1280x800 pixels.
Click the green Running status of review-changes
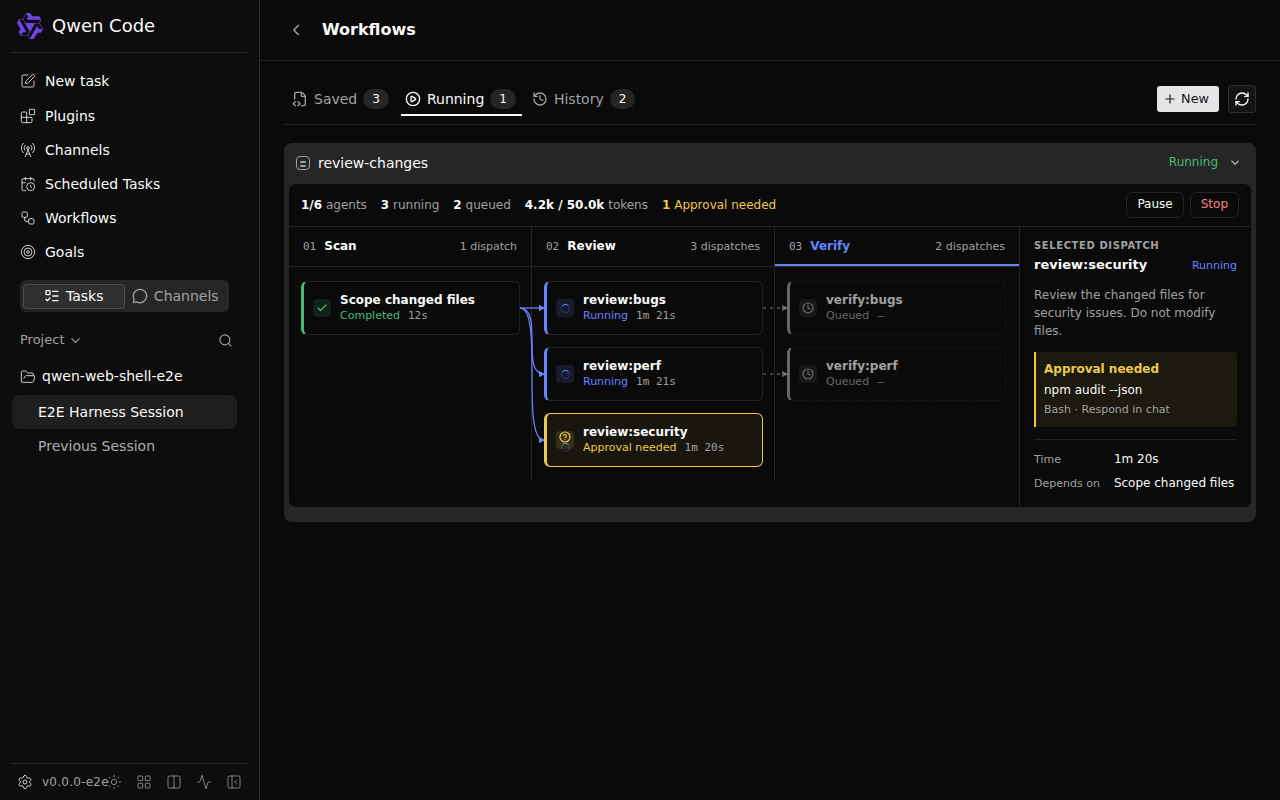click(x=1193, y=162)
